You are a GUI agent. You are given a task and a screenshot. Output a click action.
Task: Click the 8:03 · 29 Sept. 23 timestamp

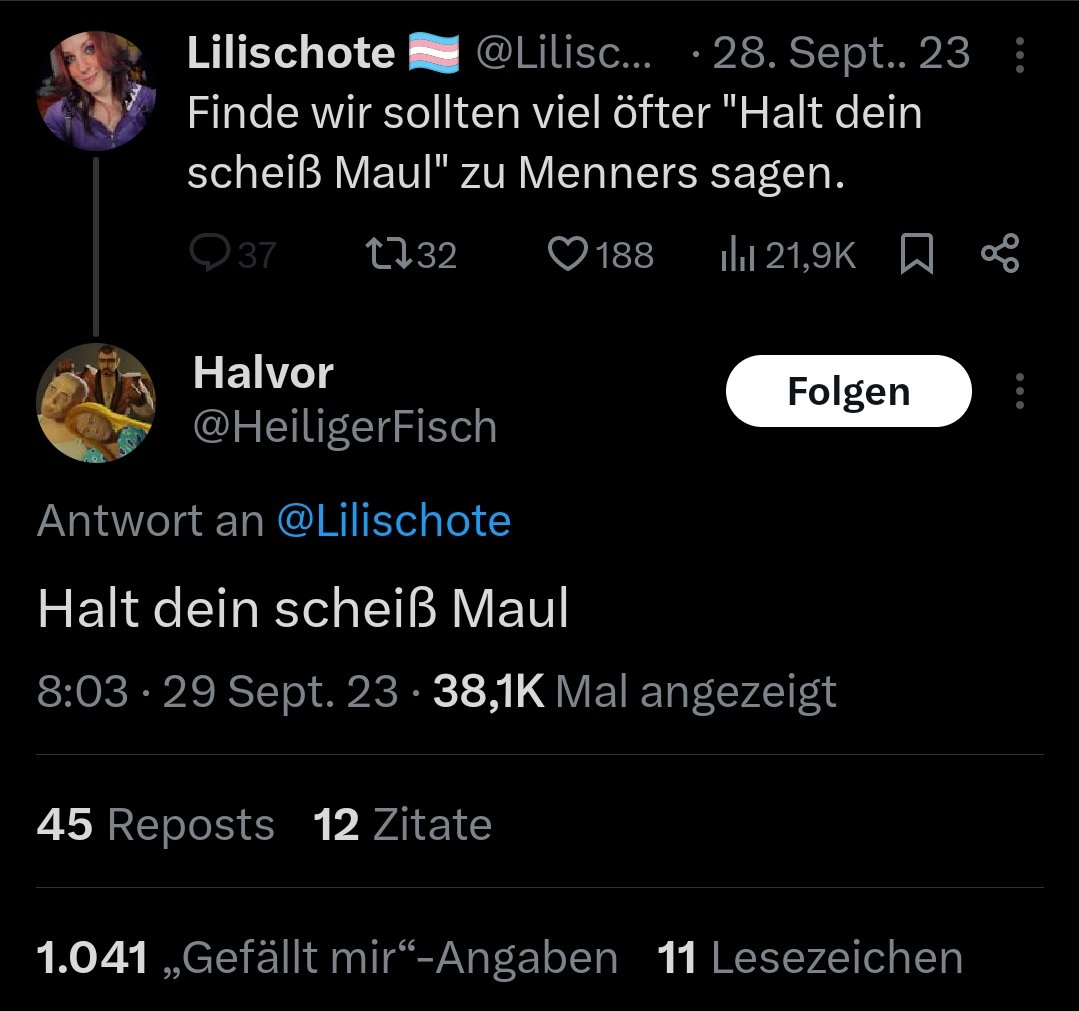[217, 691]
